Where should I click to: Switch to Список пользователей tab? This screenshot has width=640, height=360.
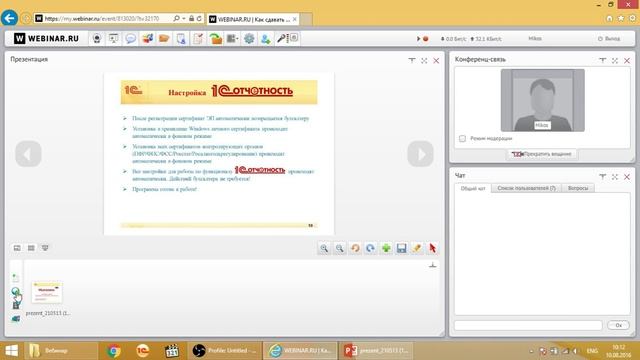tap(526, 188)
